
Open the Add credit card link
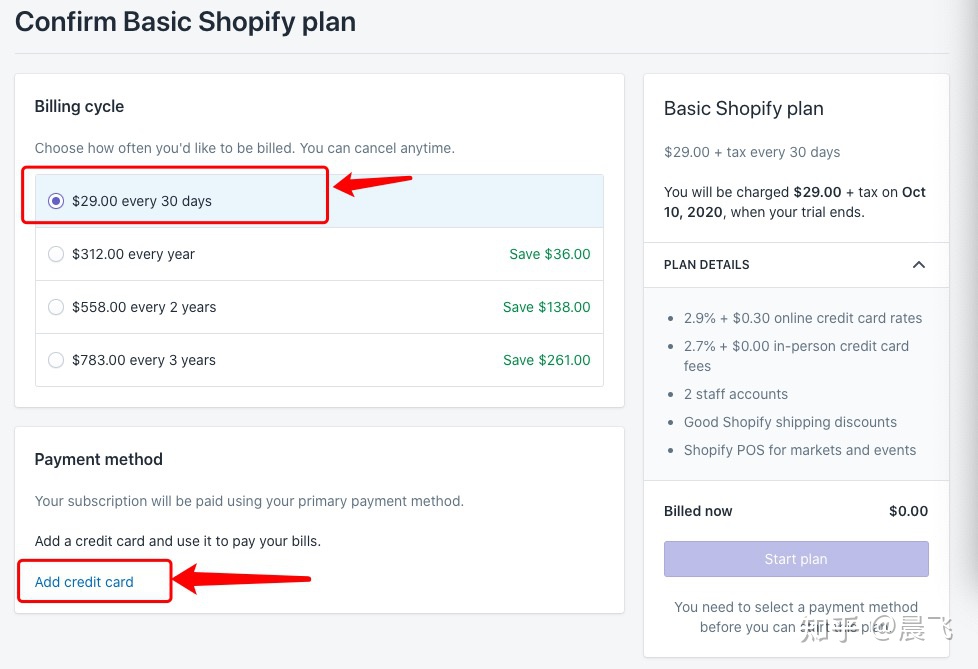pos(84,582)
